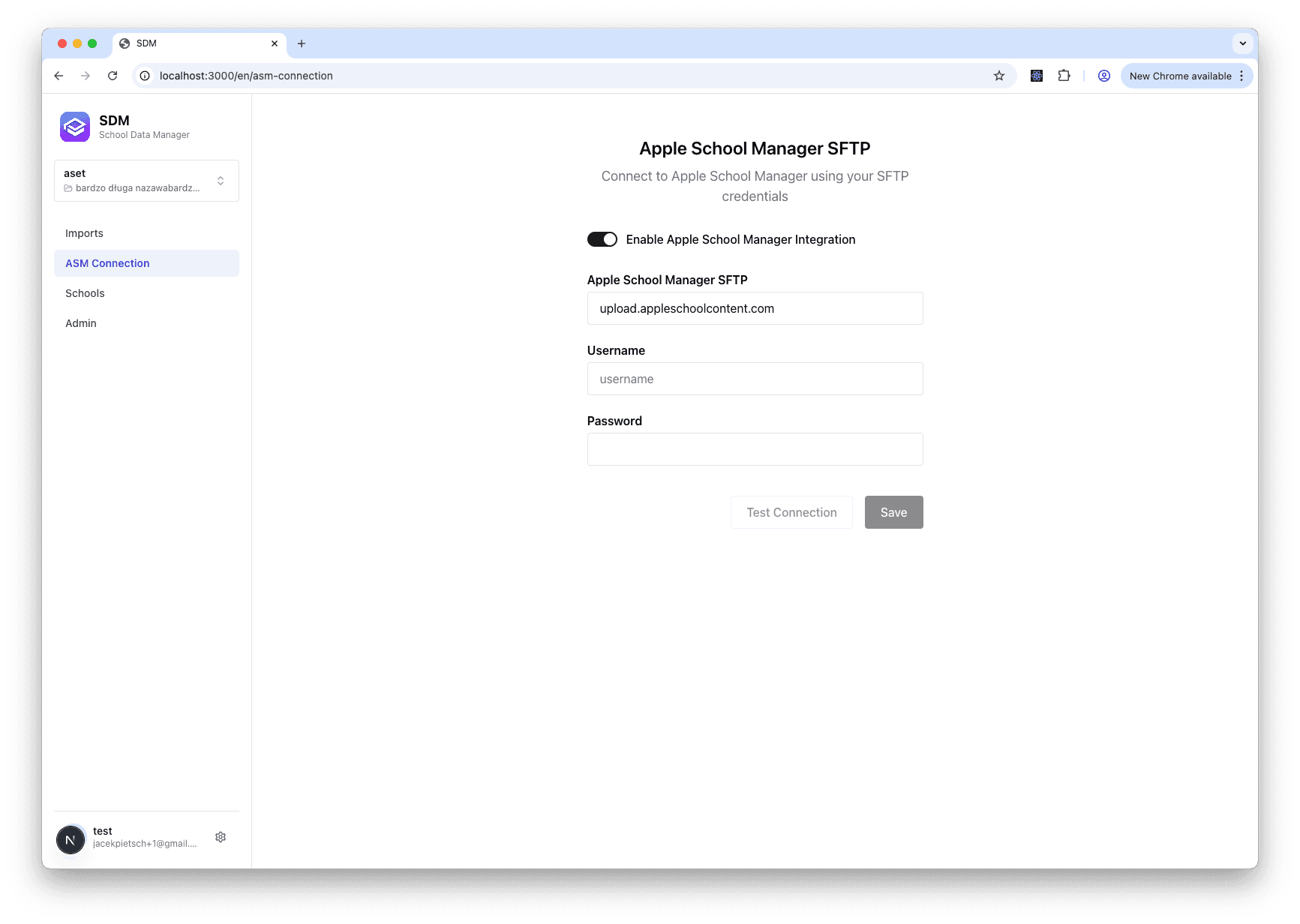
Task: Click the Password label
Action: [x=614, y=421]
